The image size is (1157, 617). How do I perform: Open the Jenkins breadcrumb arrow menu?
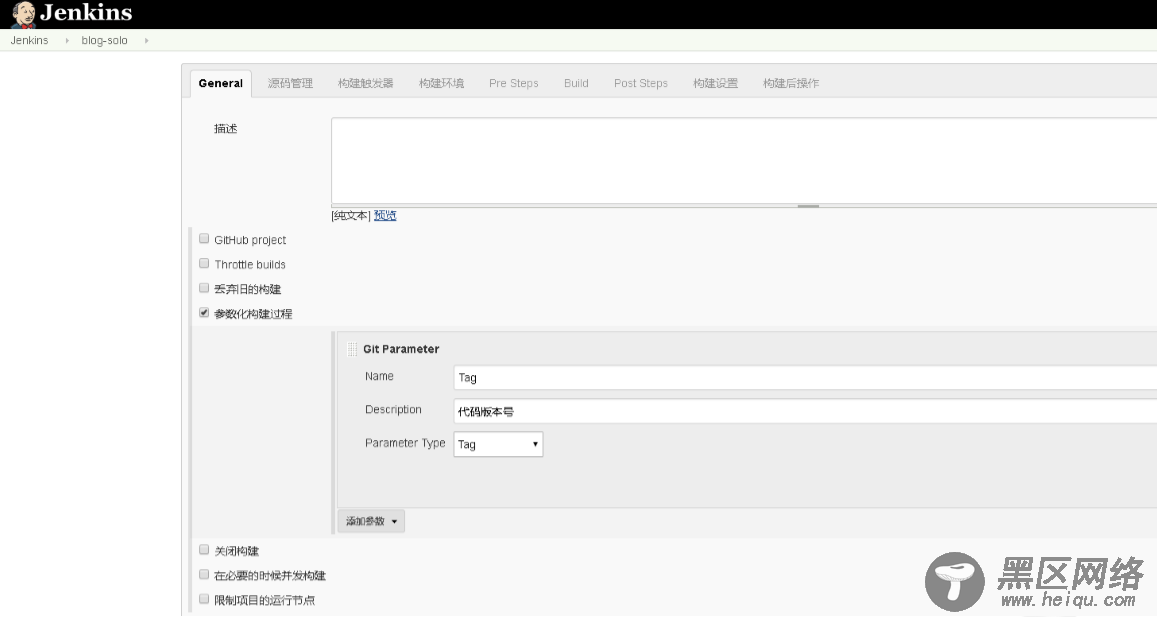(66, 41)
